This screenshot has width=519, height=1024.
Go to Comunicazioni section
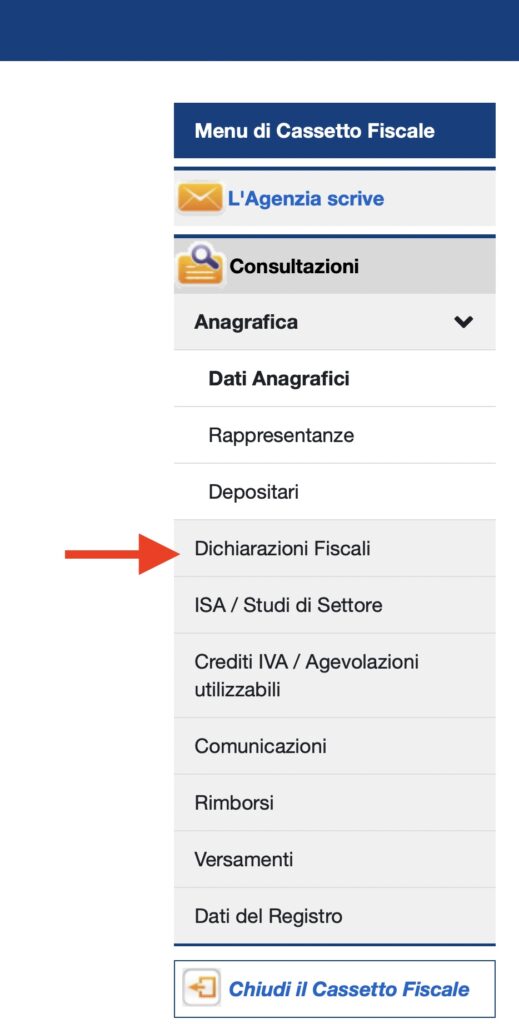(x=335, y=746)
